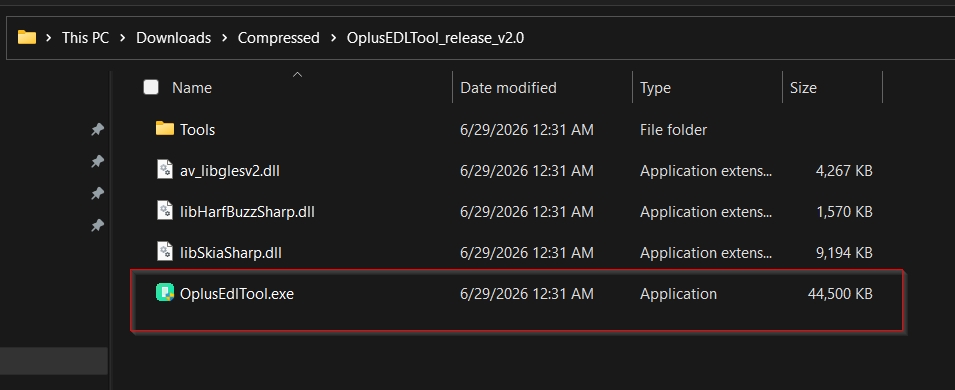Screen dimensions: 955x390
Task: Sort by the Name column header
Action: tap(192, 88)
